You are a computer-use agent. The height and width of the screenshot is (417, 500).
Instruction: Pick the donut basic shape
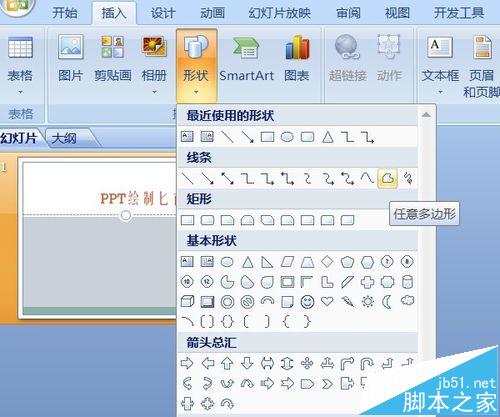tap(227, 302)
